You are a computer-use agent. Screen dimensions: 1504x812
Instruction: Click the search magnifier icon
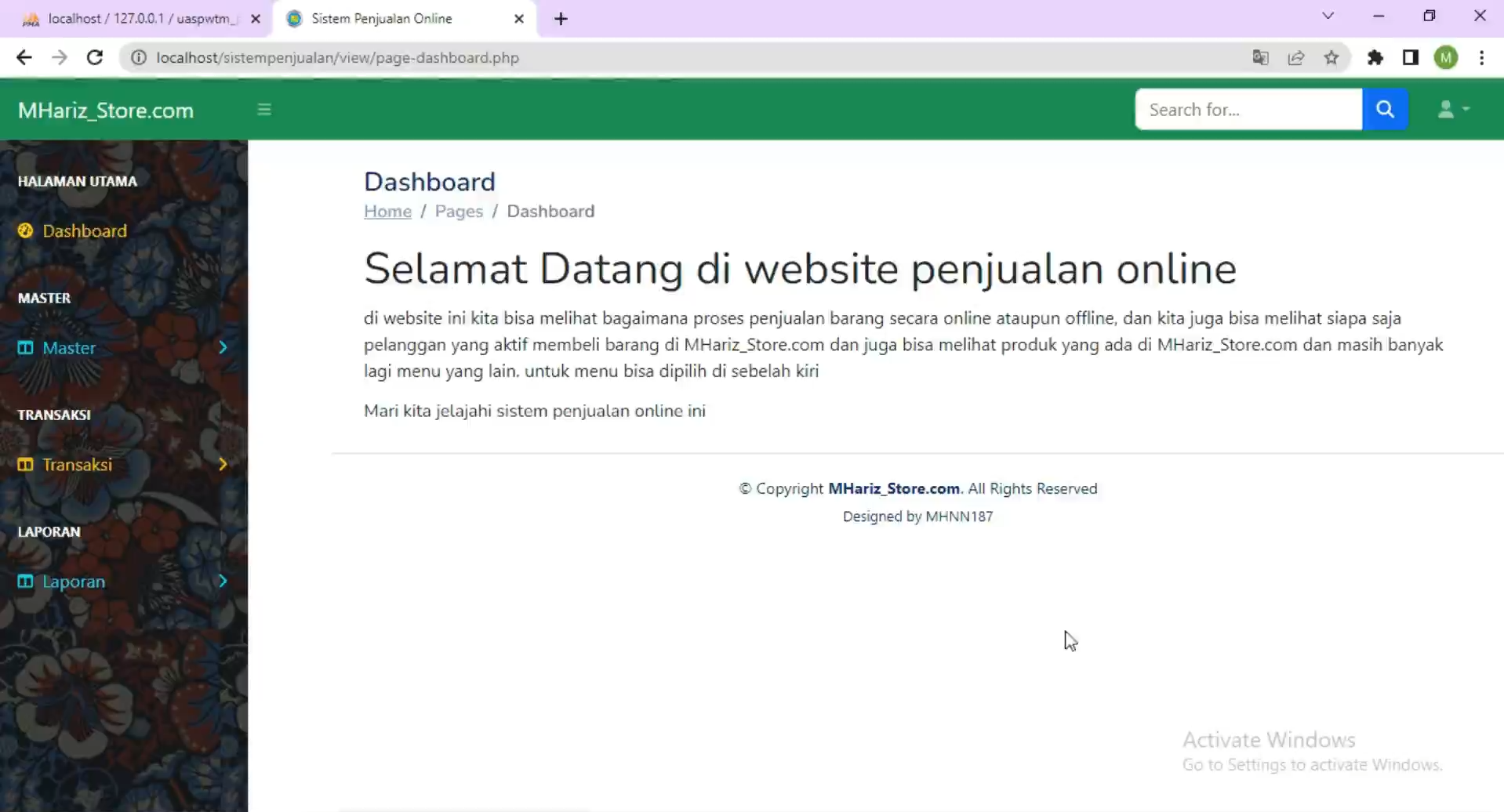[x=1385, y=109]
